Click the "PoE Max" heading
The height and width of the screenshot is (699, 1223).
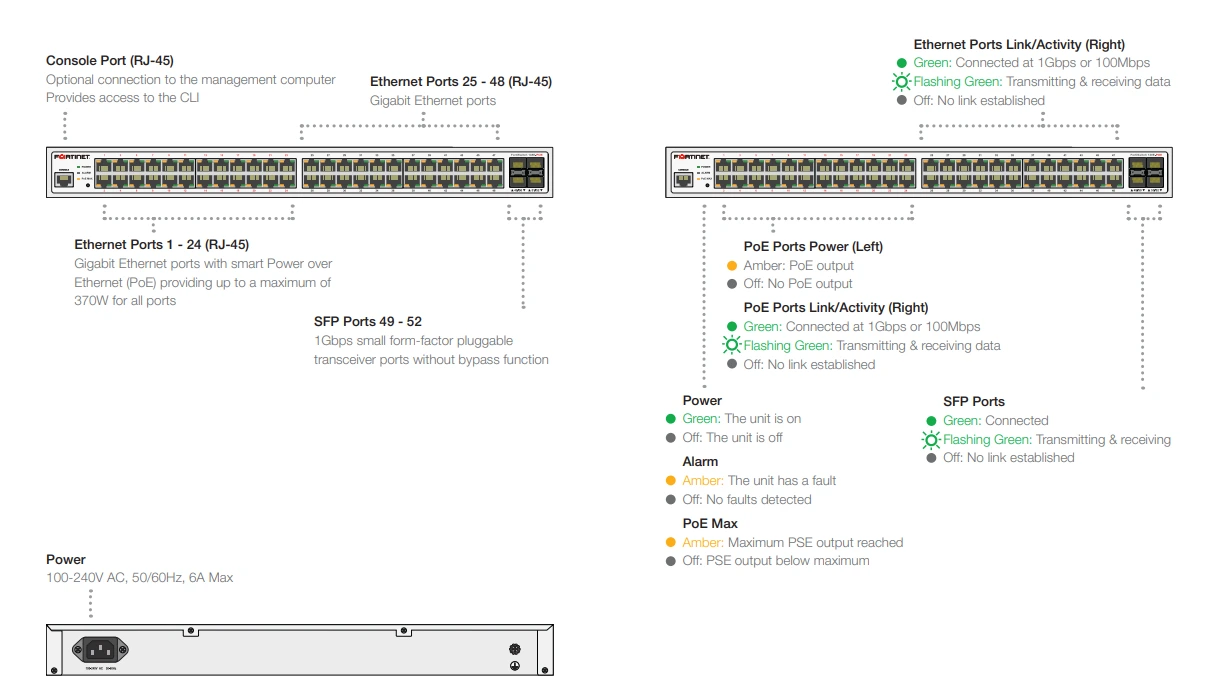(x=710, y=524)
